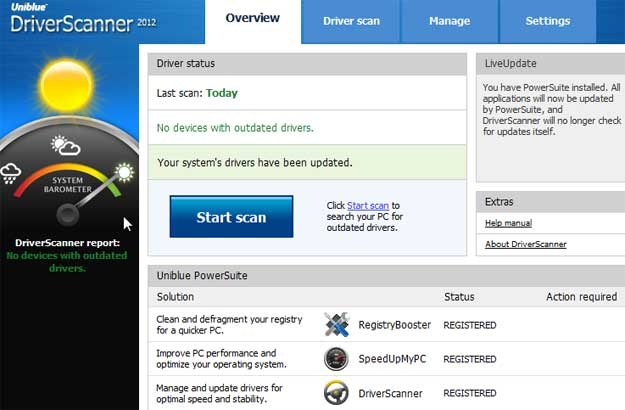Screen dimensions: 625x410
Task: Select the RegistryBooster product name
Action: click(x=394, y=325)
